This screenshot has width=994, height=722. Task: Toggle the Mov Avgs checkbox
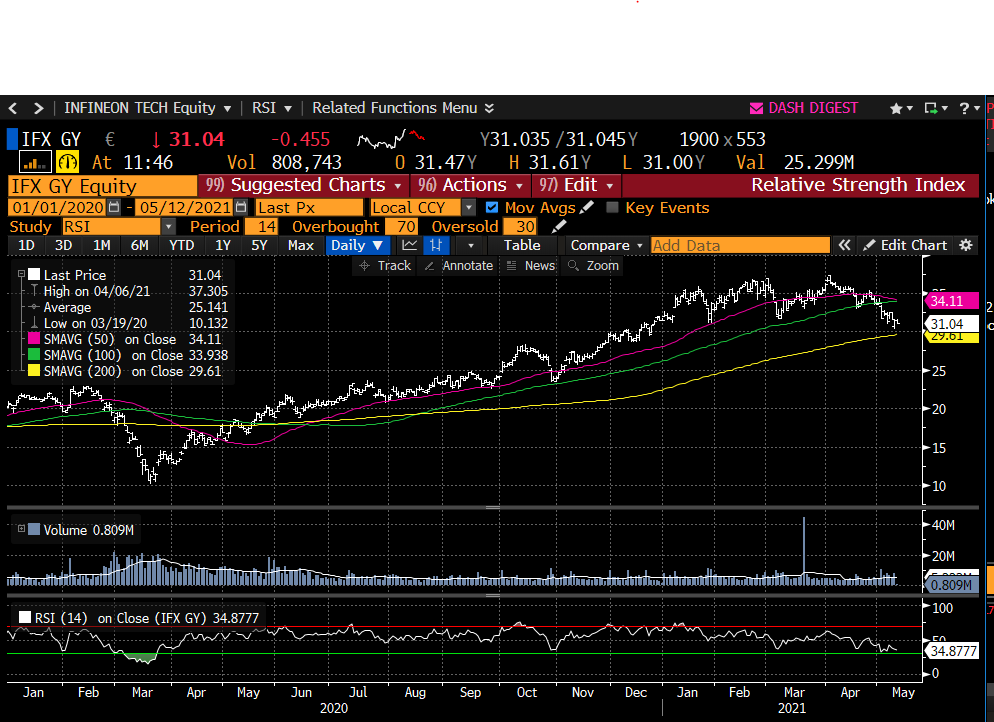point(492,207)
